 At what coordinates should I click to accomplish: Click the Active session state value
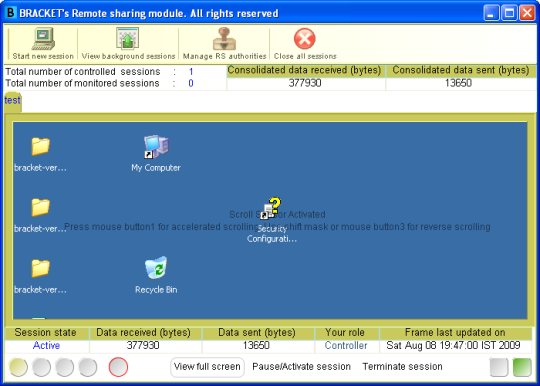46,345
